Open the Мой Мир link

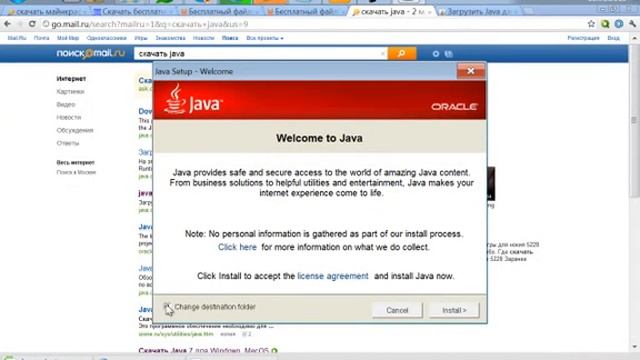(68, 38)
